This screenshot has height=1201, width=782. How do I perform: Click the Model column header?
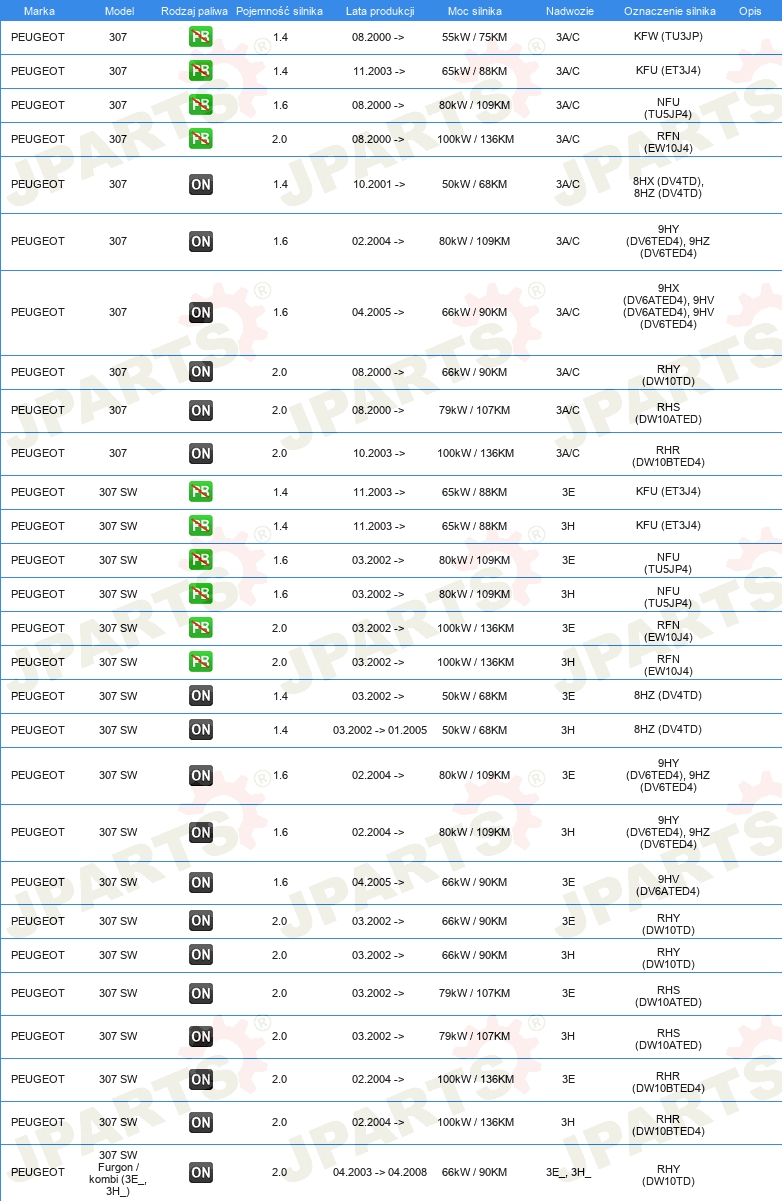[x=118, y=11]
